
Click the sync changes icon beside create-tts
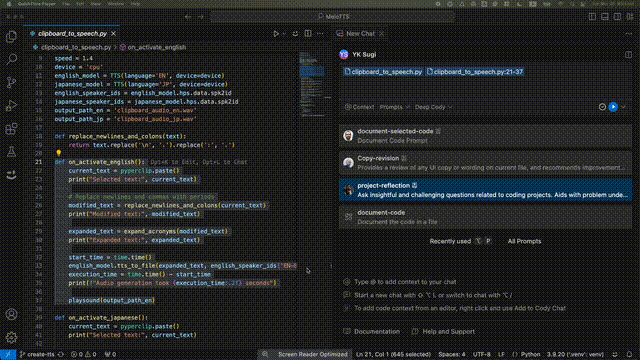(61, 354)
